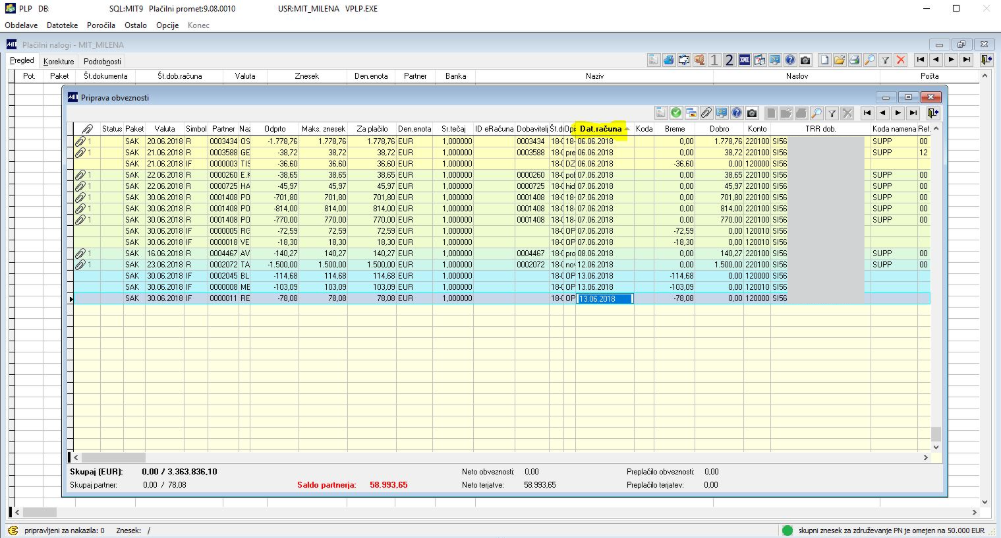The width and height of the screenshot is (1001, 538).
Task: Click blue help question mark in Priprava obveznosti toolbar
Action: tap(736, 113)
